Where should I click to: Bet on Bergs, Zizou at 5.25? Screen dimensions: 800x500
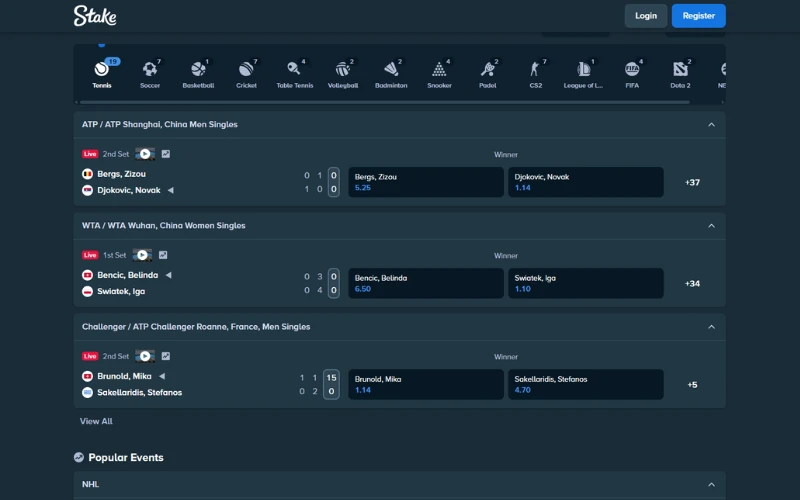(x=426, y=182)
